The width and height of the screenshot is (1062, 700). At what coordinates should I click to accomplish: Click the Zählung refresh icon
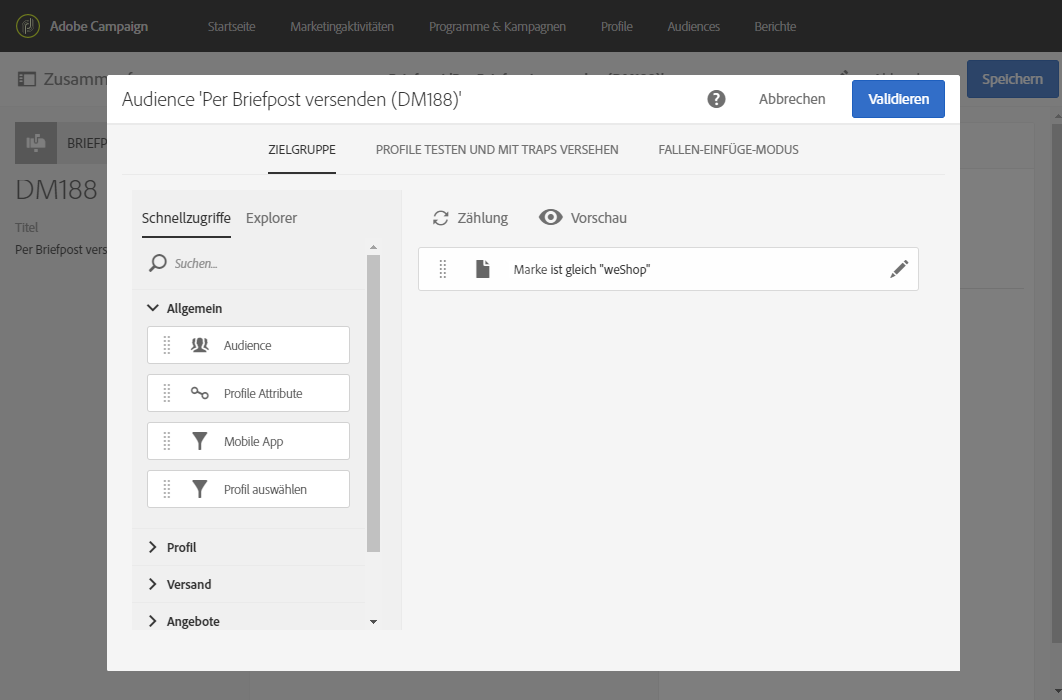[x=440, y=218]
